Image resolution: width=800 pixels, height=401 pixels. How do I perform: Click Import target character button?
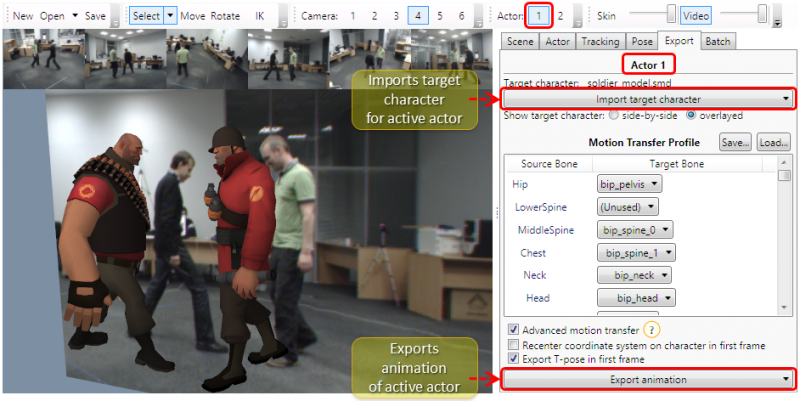648,99
